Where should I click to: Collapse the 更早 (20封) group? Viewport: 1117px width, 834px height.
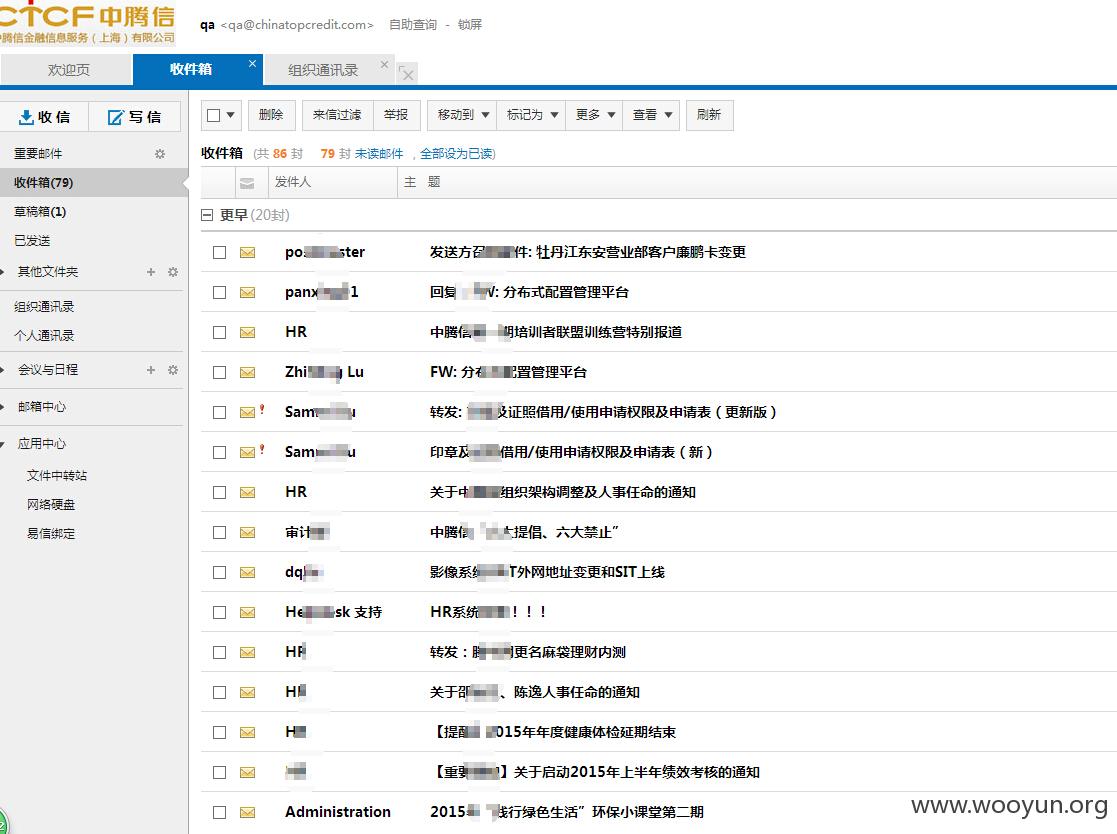(x=207, y=215)
